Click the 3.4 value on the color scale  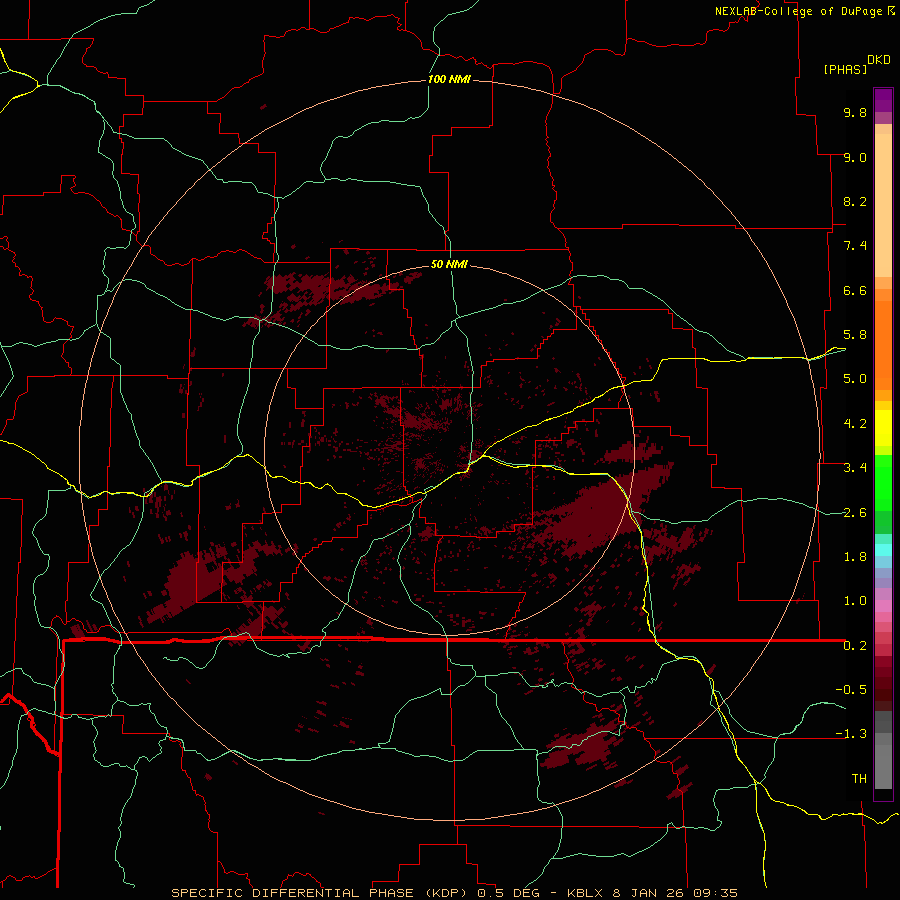855,468
